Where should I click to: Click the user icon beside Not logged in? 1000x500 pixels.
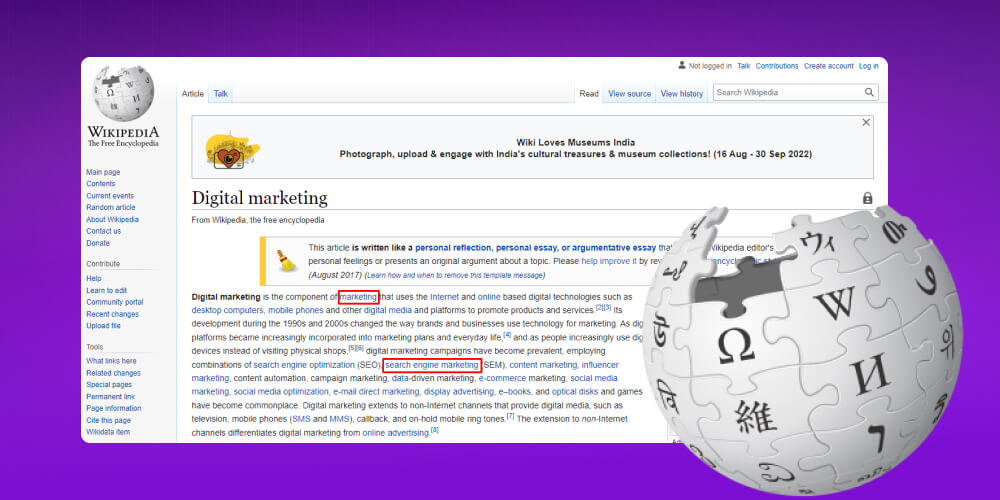[x=682, y=66]
